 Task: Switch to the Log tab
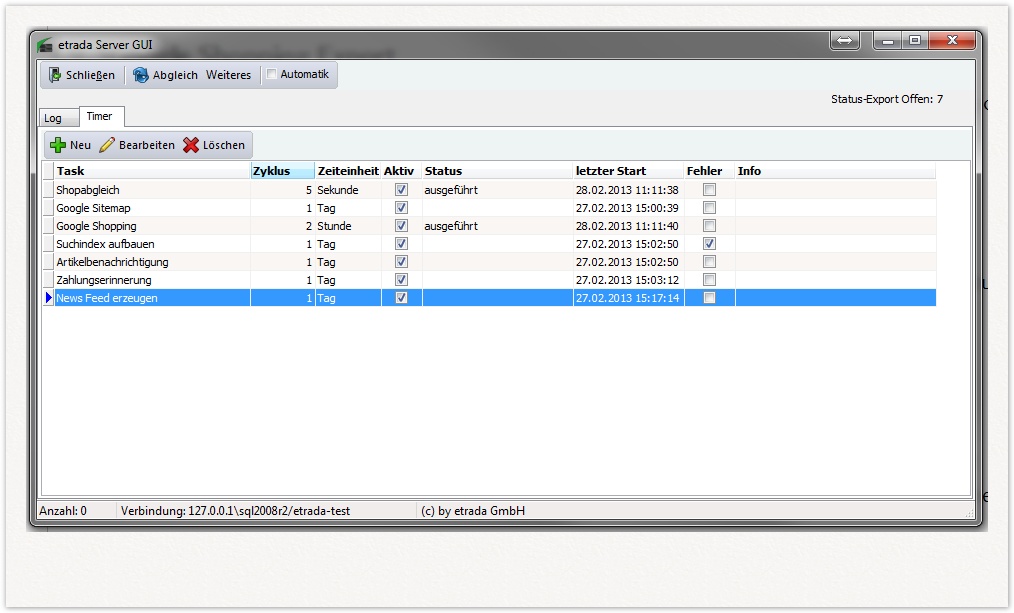click(x=55, y=117)
